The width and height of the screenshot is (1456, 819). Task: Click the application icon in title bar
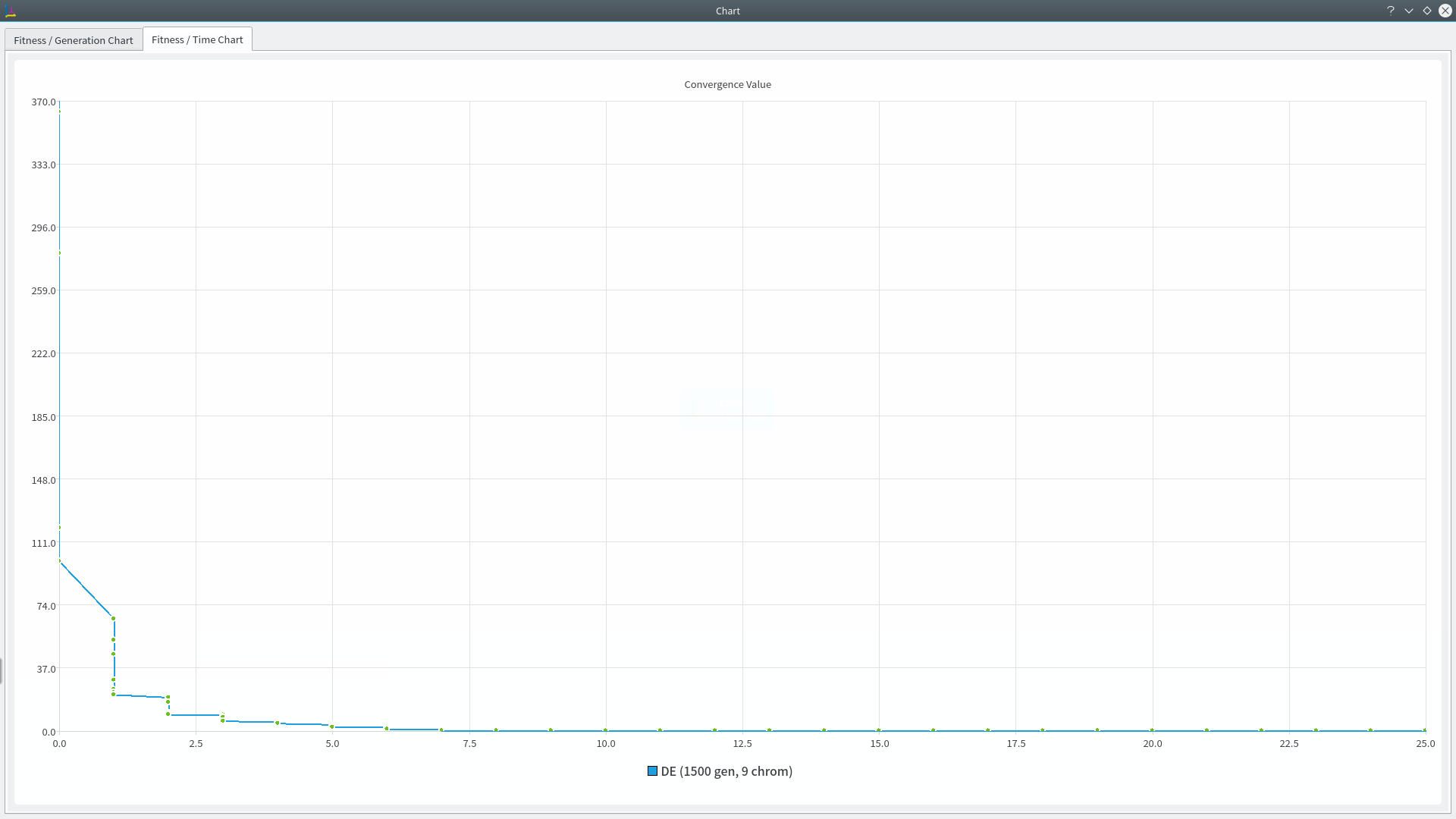[x=11, y=11]
